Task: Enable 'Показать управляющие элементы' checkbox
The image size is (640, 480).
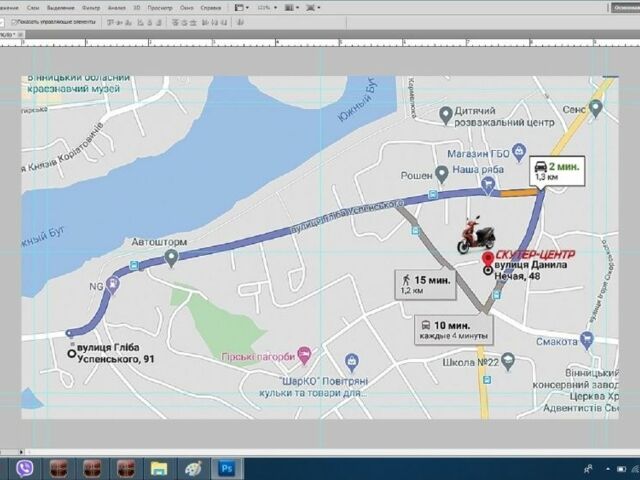Action: (13, 21)
